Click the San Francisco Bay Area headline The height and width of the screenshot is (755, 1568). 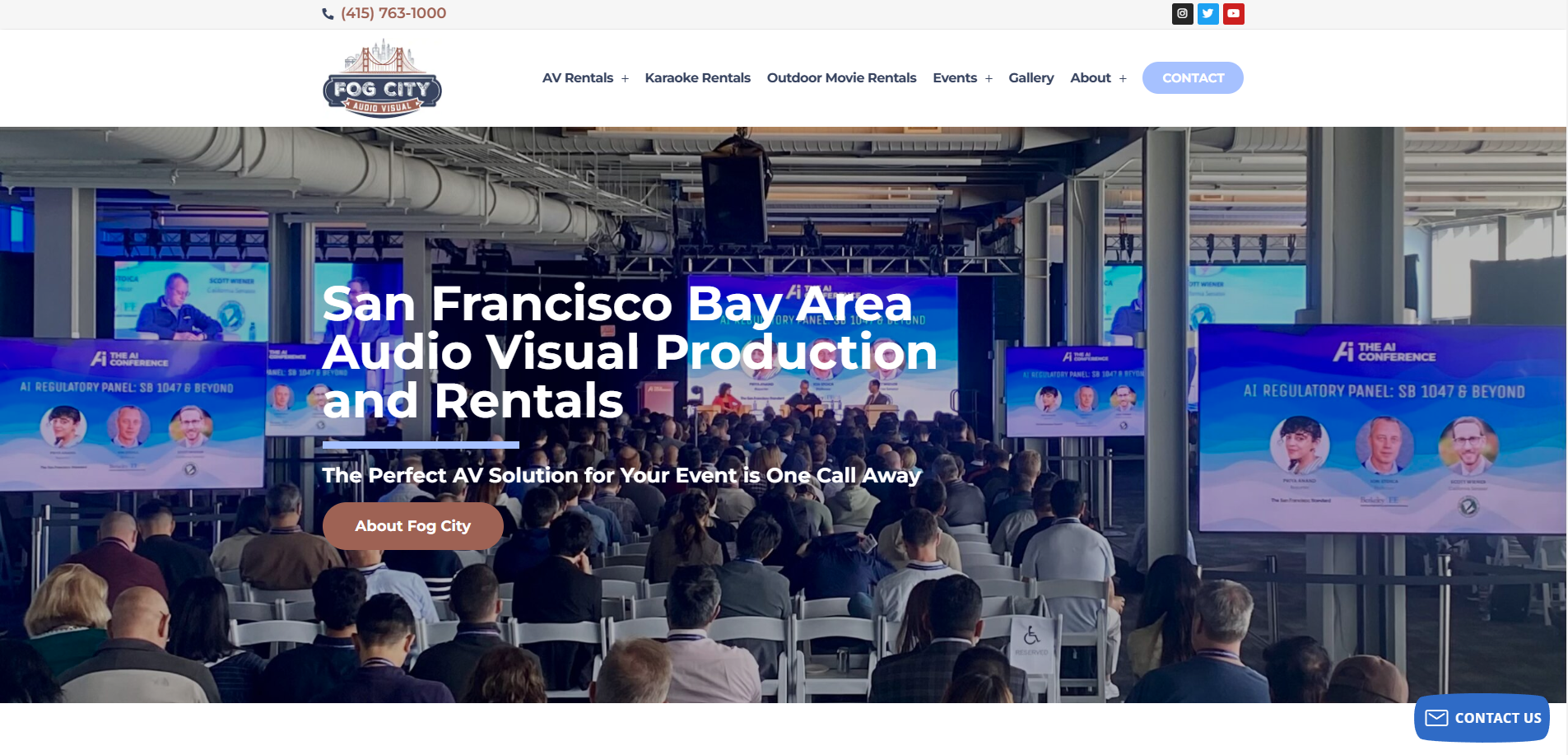point(630,352)
